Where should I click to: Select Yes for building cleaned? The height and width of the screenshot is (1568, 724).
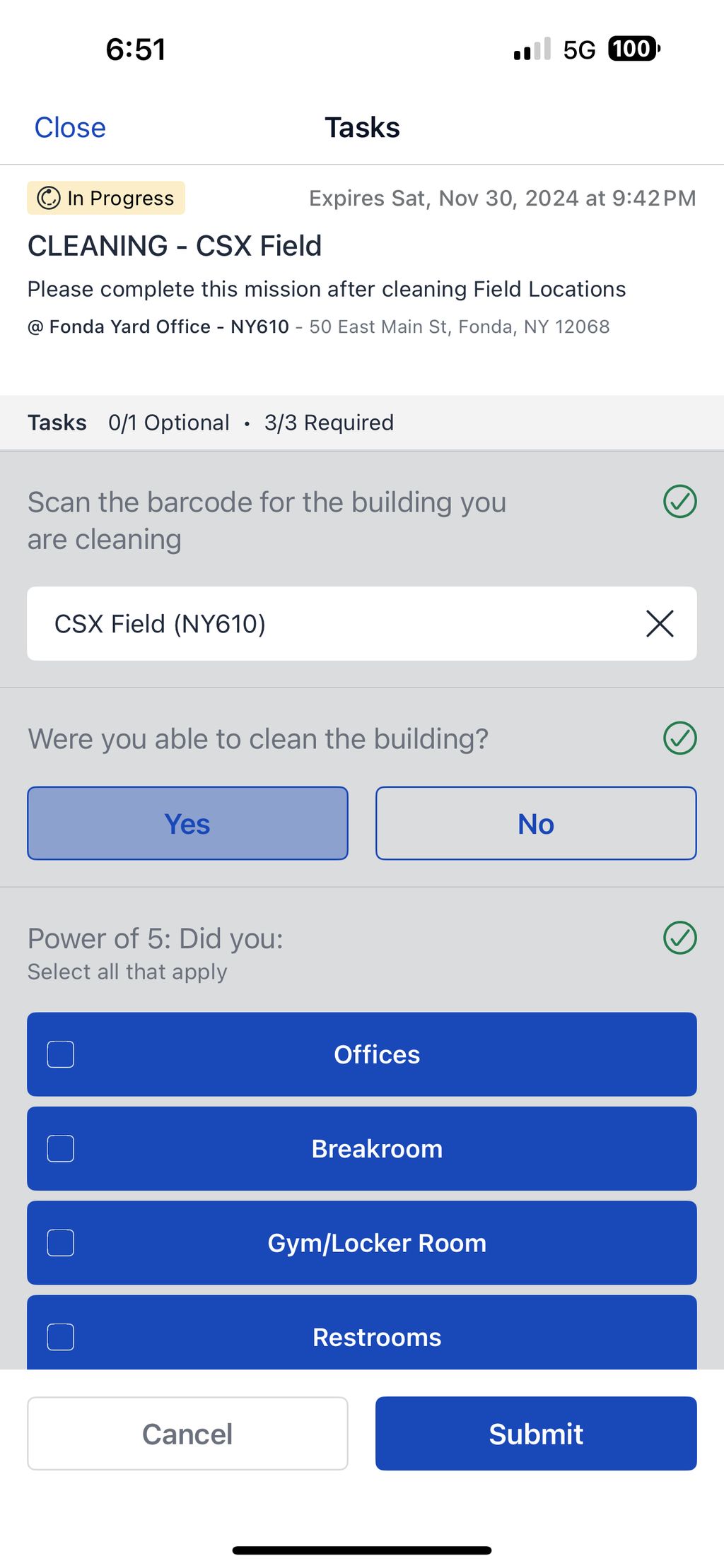click(x=187, y=823)
